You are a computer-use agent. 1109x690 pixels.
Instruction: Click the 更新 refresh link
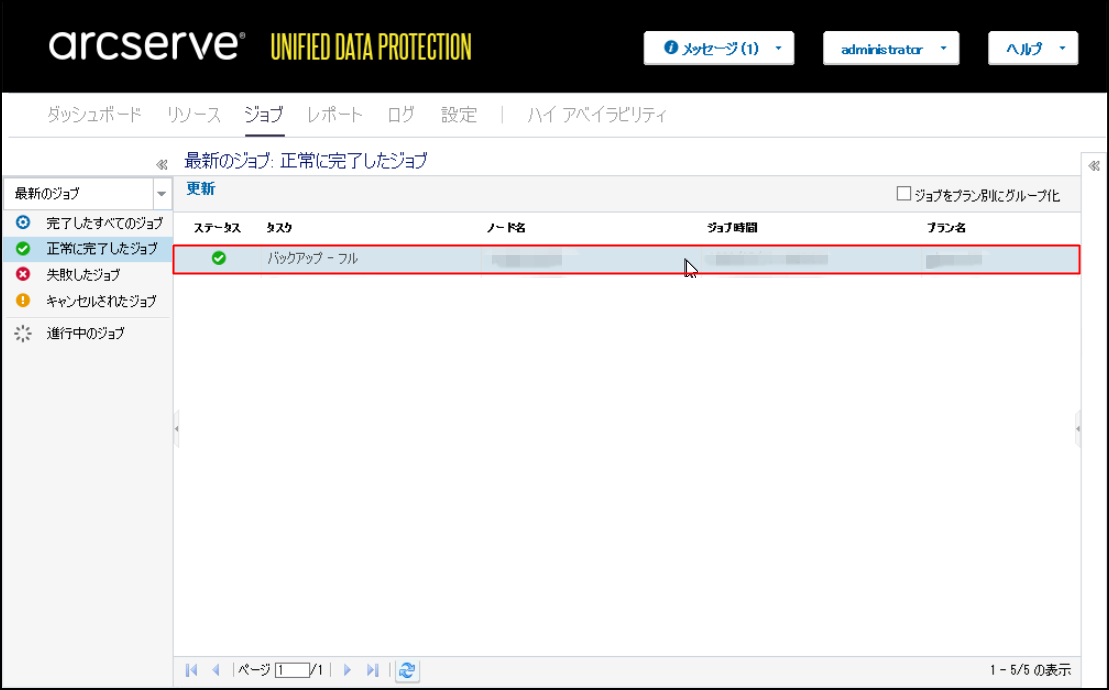click(201, 189)
